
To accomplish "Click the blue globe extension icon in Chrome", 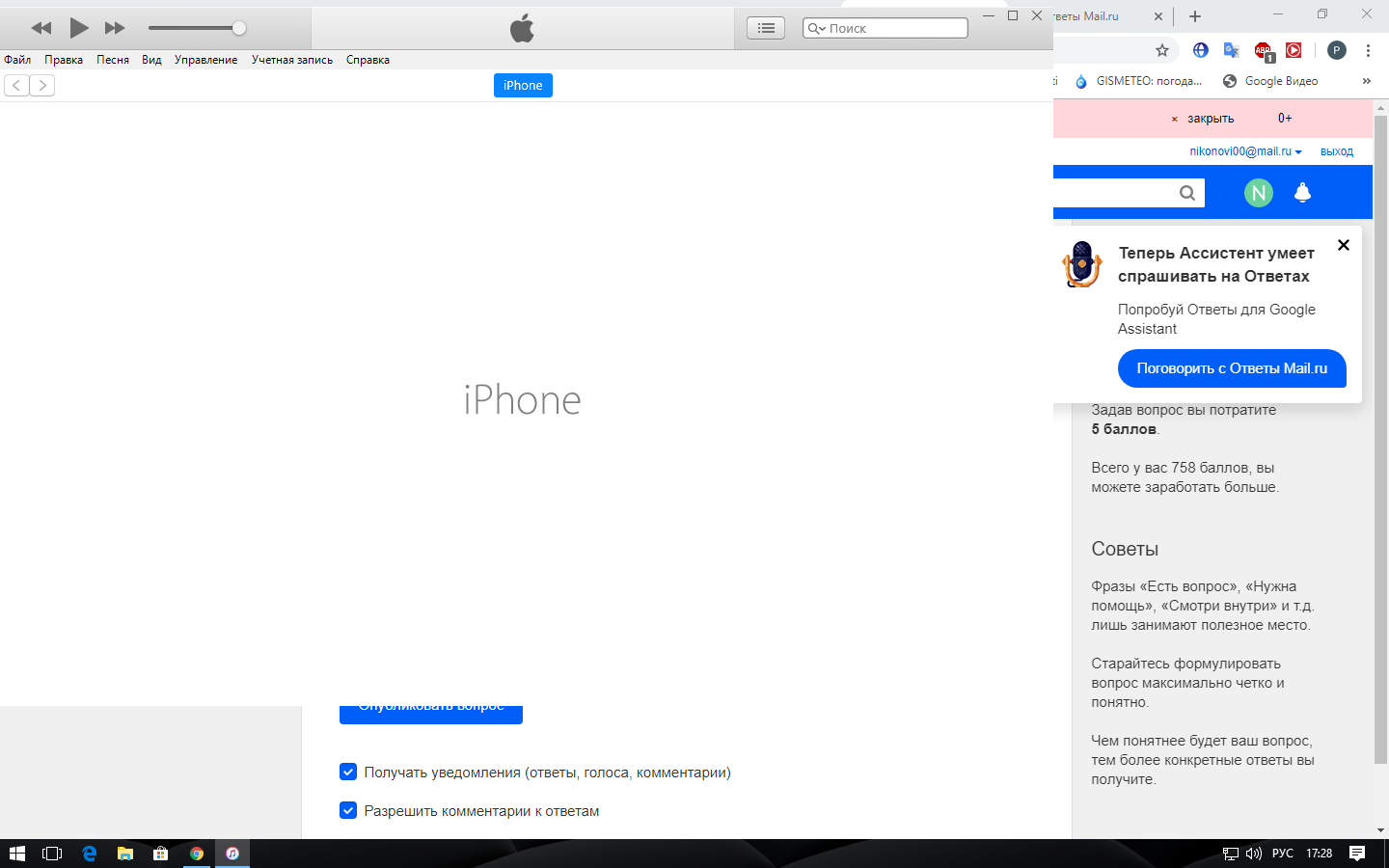I will tap(1201, 50).
